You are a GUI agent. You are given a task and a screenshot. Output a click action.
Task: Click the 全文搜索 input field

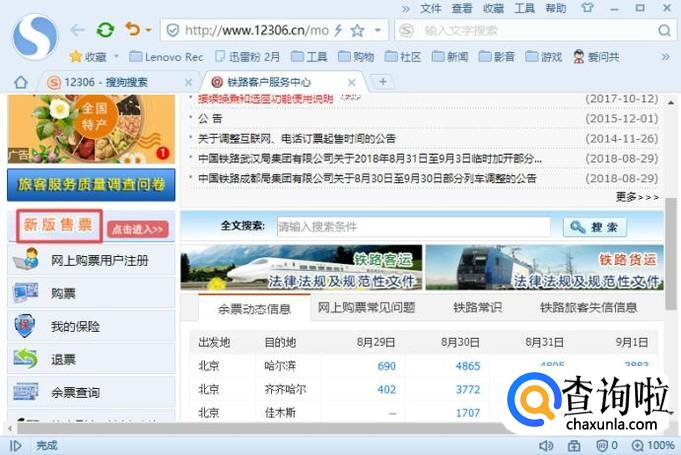point(412,227)
